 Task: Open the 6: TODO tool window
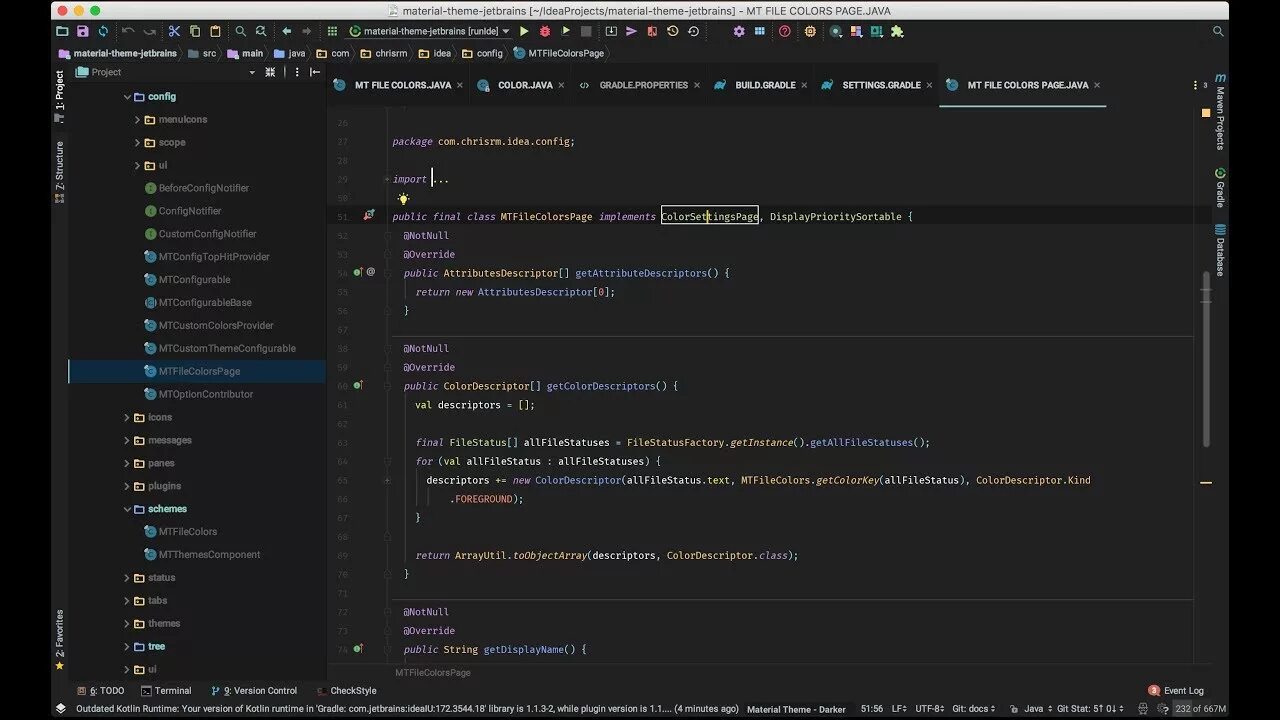(101, 691)
